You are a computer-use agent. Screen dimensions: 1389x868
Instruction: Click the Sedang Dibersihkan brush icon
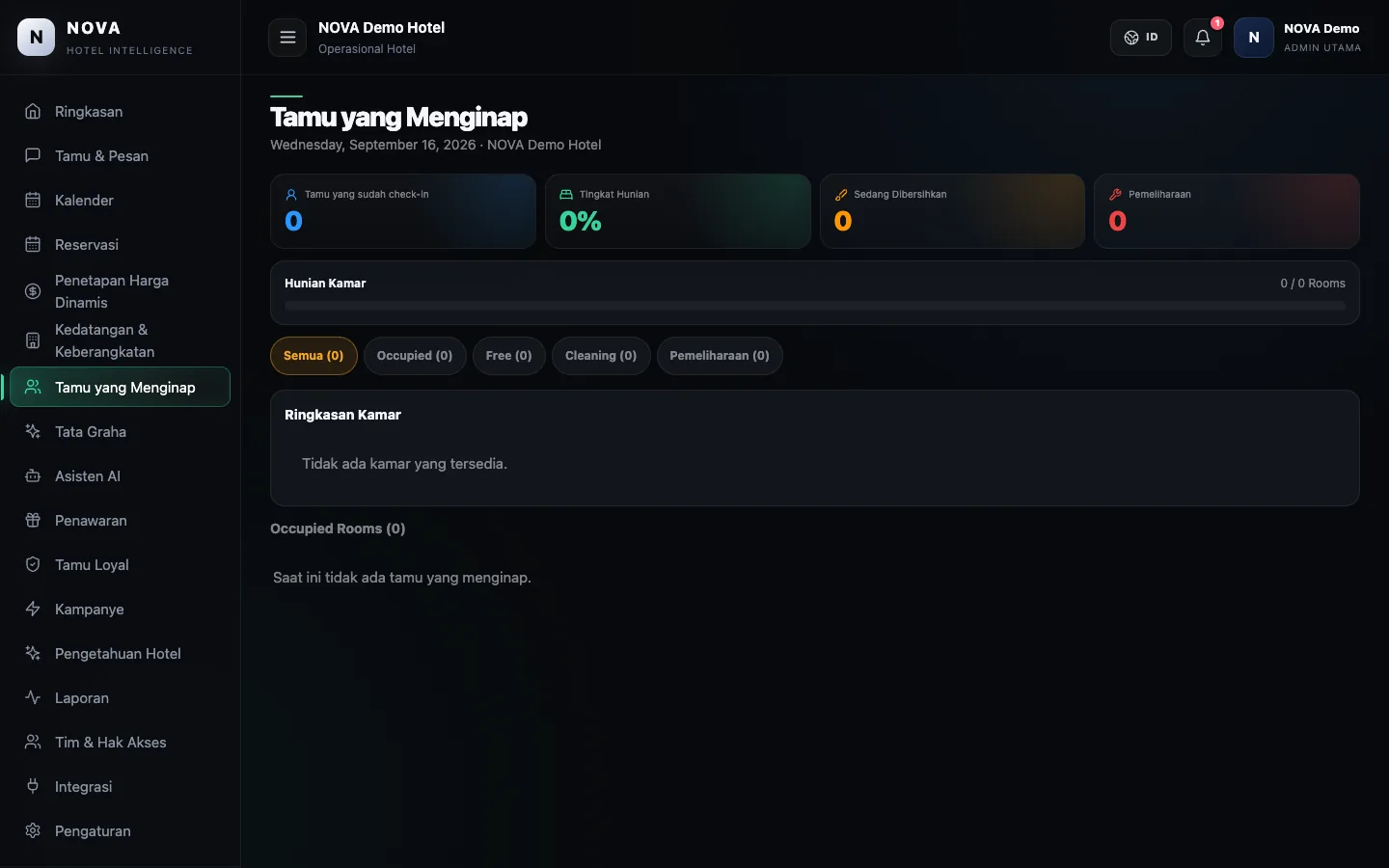pyautogui.click(x=841, y=194)
